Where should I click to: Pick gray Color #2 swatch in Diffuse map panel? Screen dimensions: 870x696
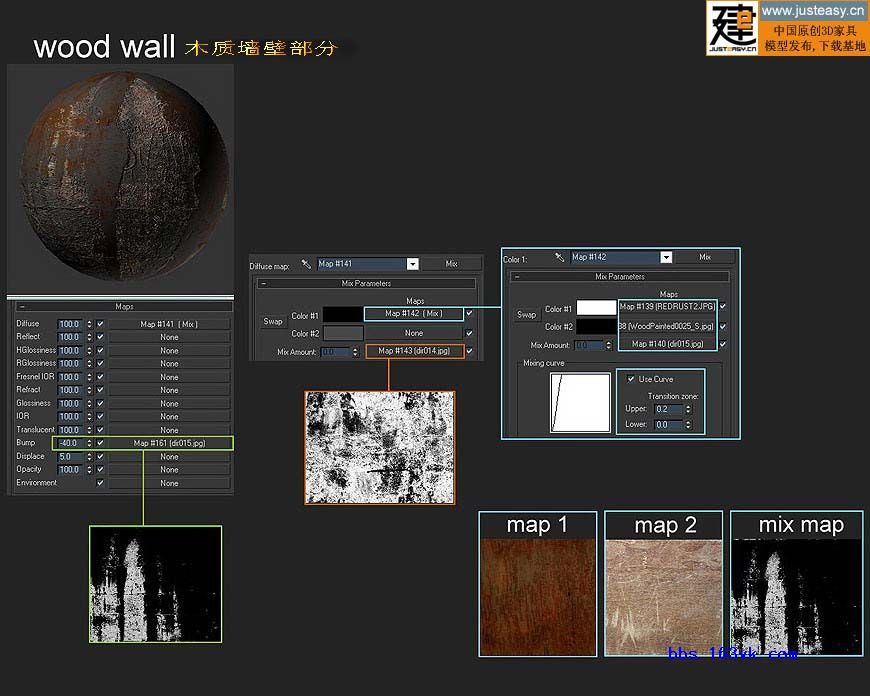pyautogui.click(x=343, y=333)
